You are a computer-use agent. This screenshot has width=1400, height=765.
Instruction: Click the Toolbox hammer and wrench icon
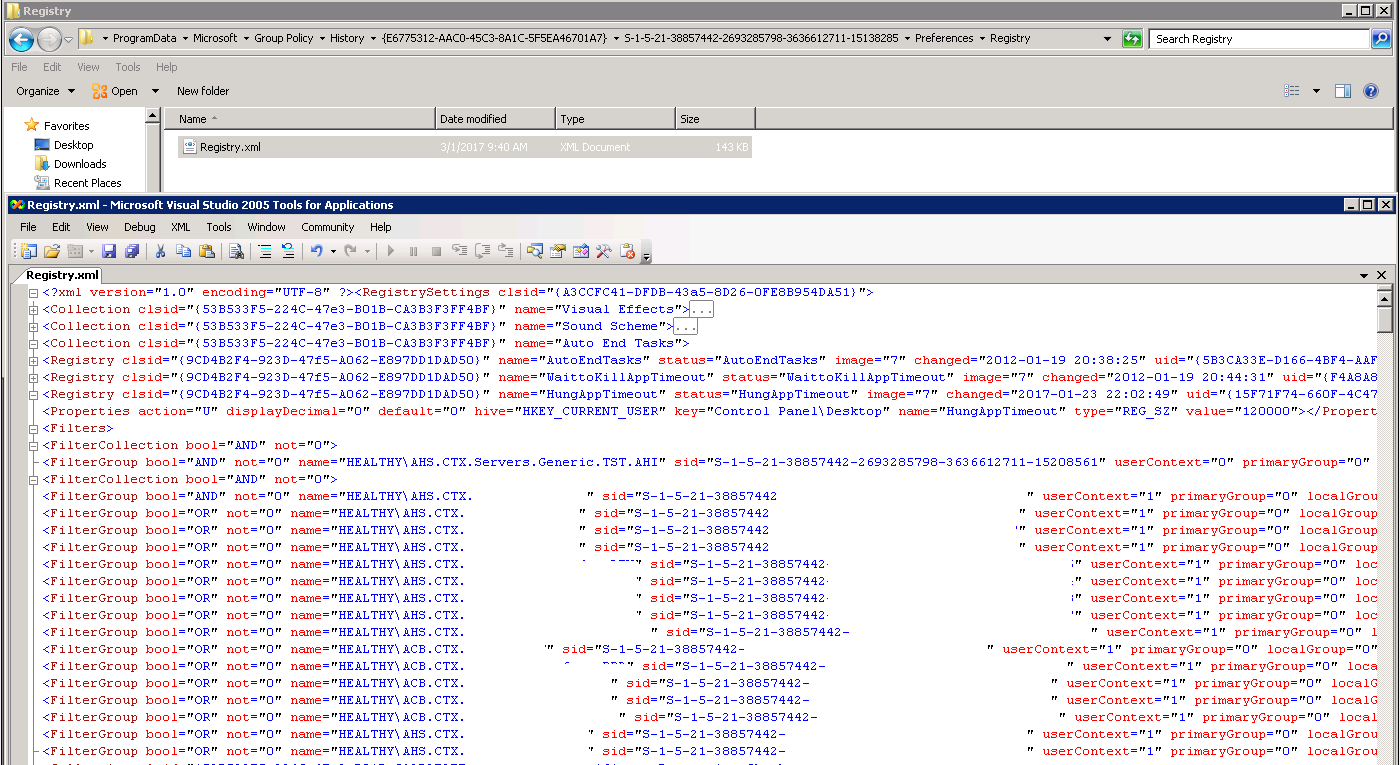coord(603,251)
